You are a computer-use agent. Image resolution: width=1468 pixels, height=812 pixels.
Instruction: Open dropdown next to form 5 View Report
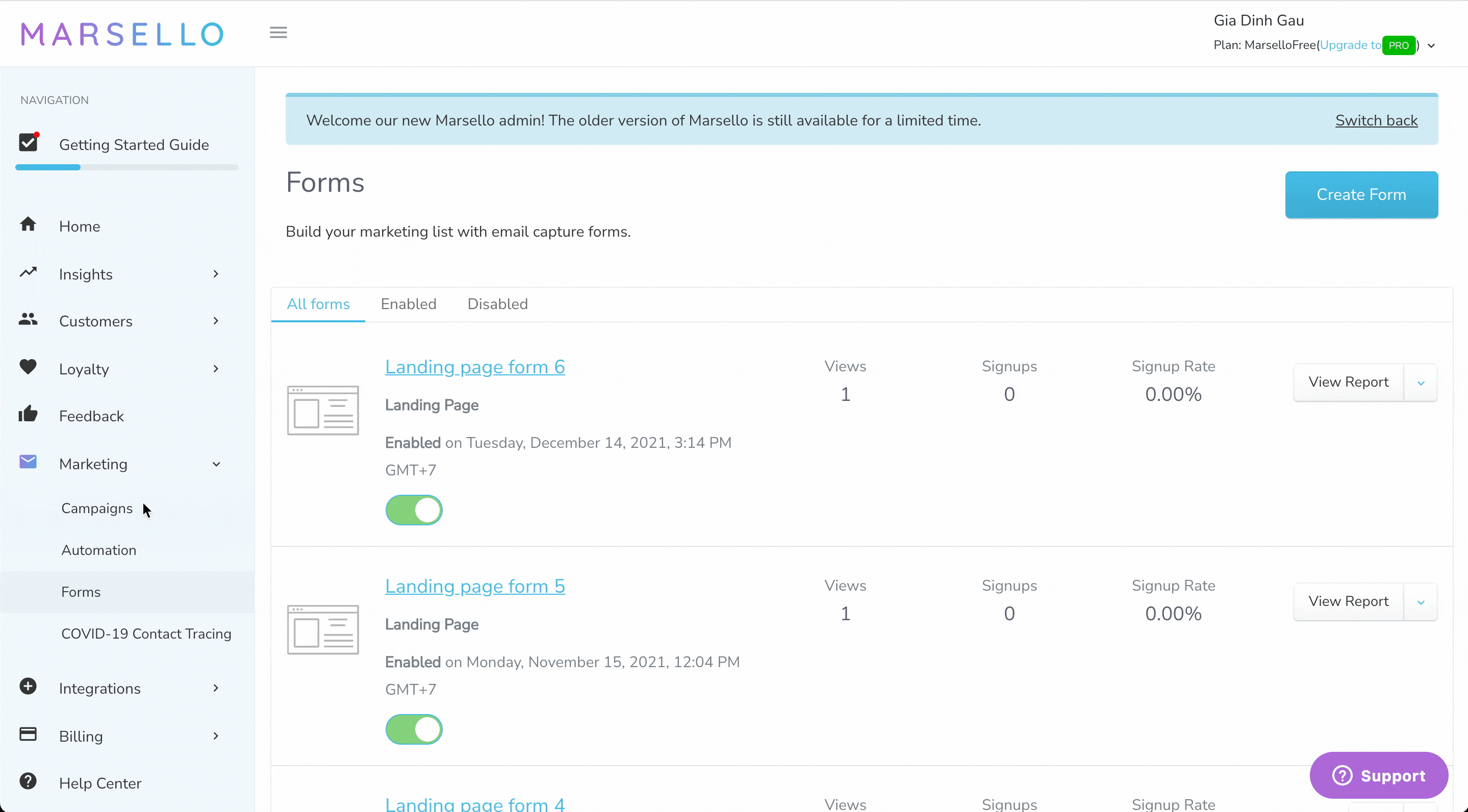1421,602
